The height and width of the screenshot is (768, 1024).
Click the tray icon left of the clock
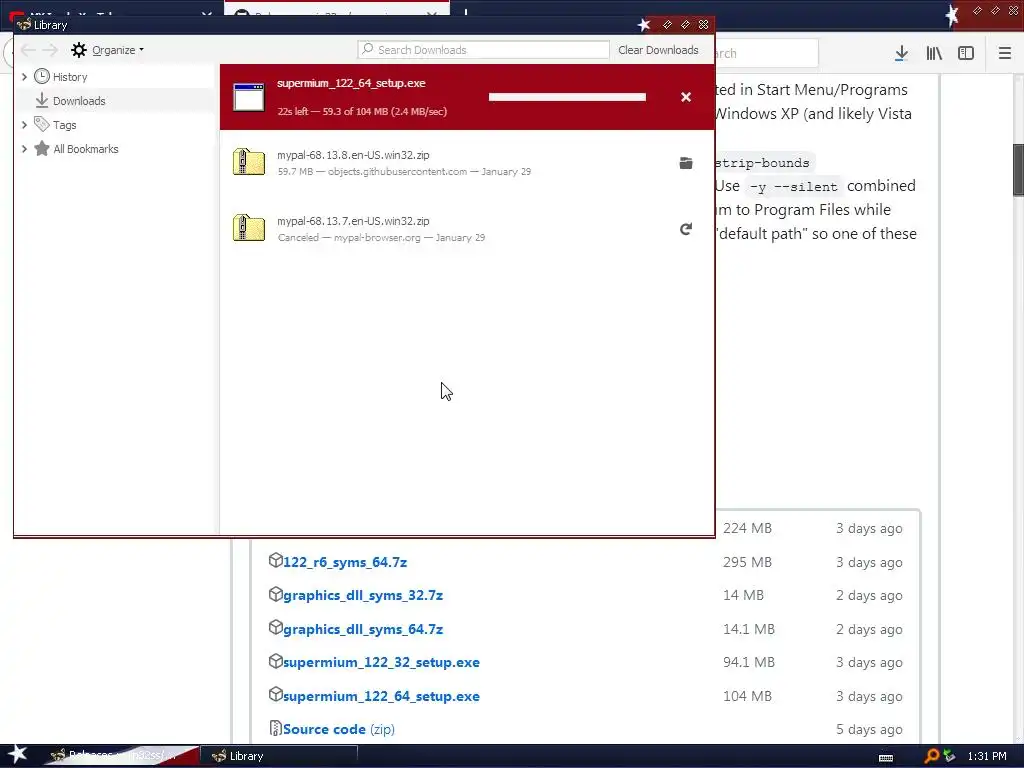click(x=950, y=756)
